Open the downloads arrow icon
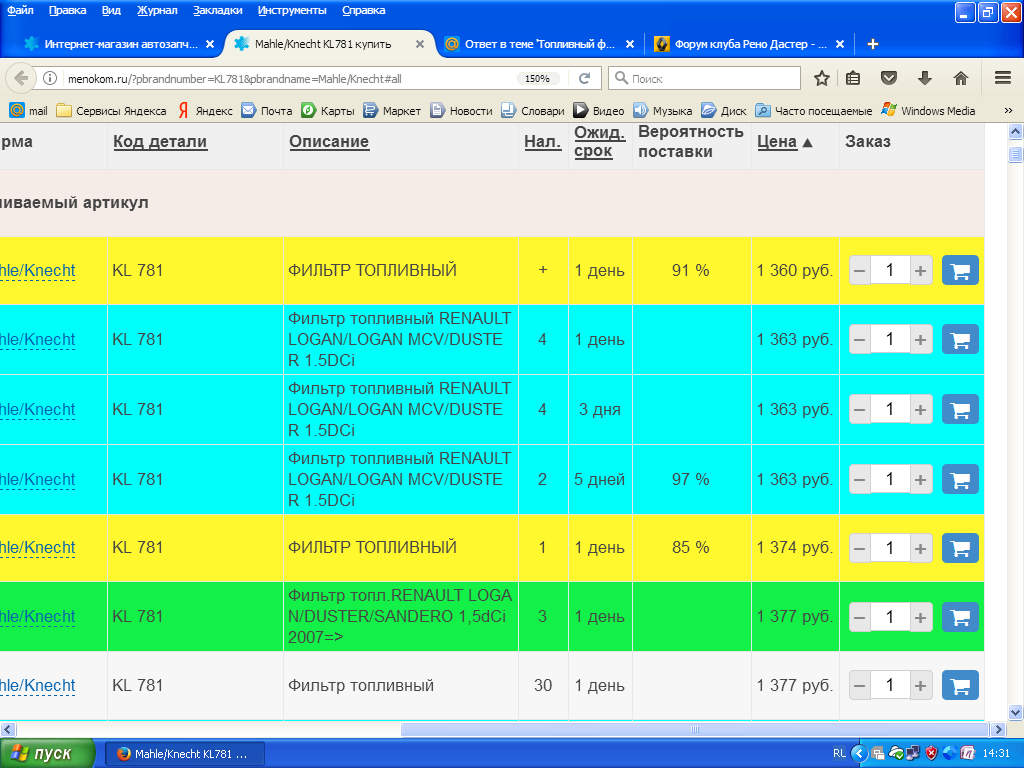 click(x=924, y=78)
